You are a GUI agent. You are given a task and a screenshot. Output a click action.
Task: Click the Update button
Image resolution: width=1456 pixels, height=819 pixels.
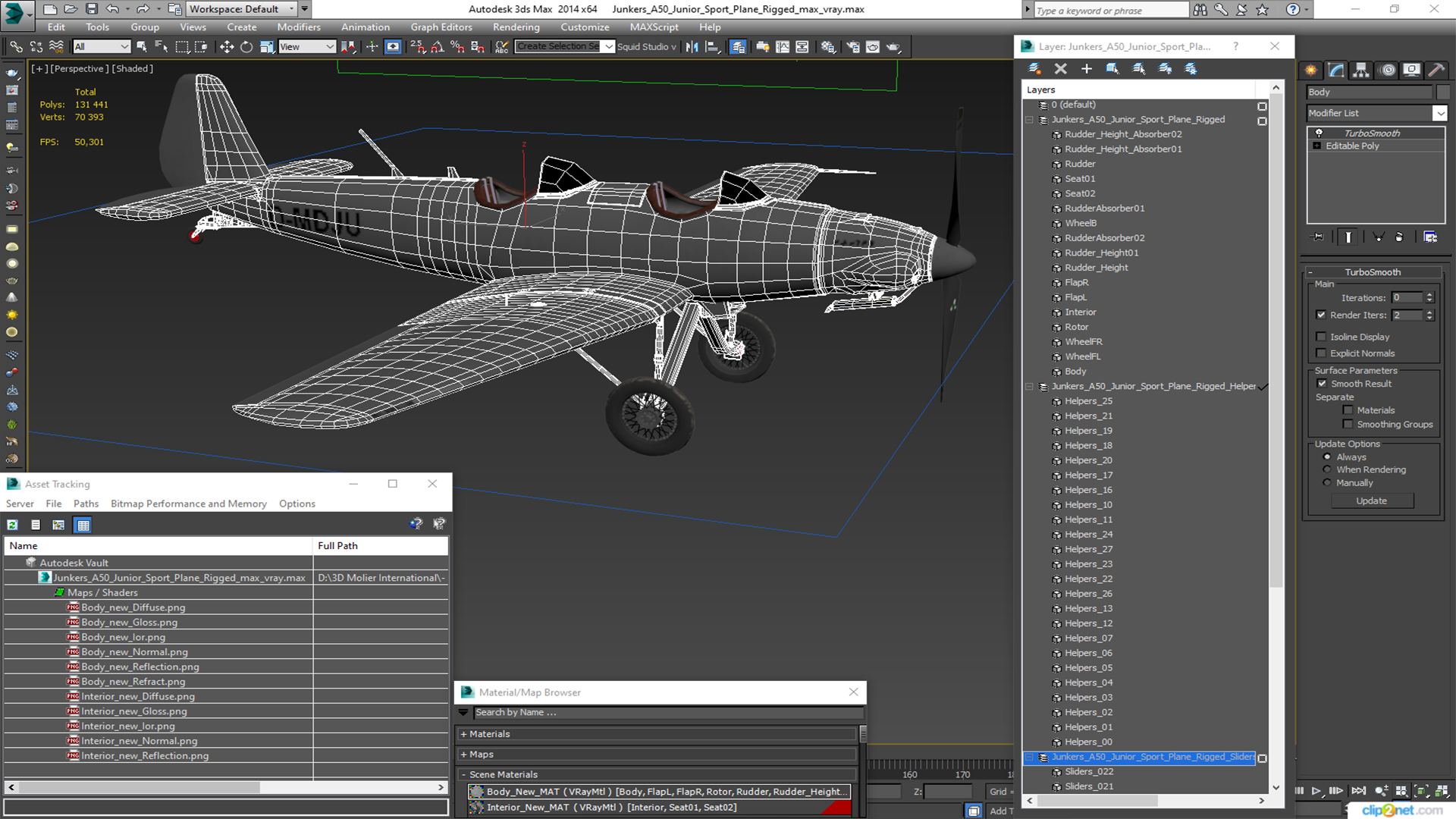pyautogui.click(x=1371, y=500)
